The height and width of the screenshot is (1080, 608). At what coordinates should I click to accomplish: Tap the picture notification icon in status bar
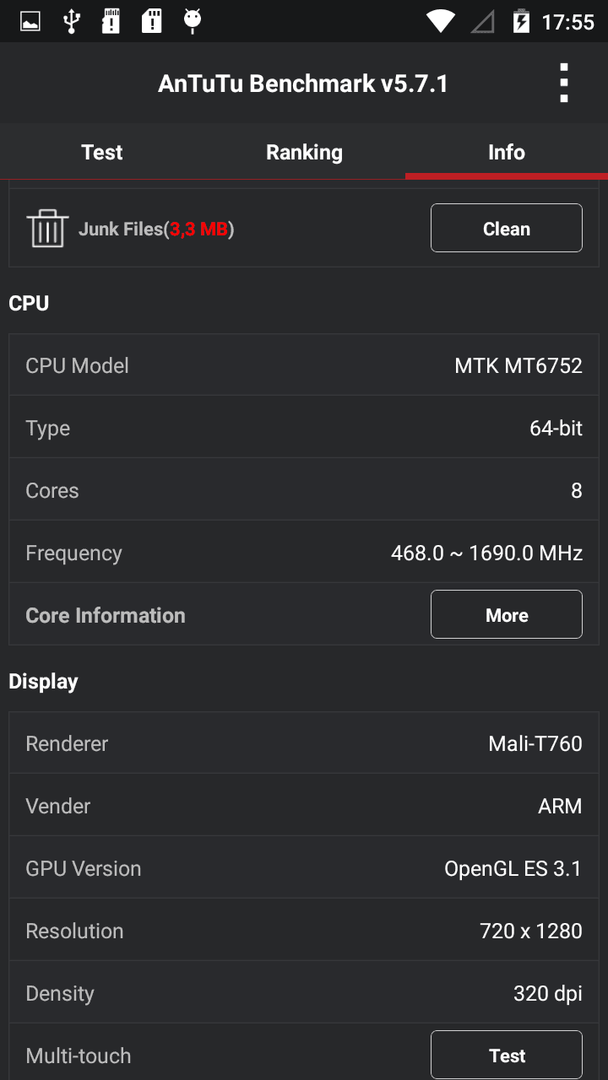click(30, 22)
